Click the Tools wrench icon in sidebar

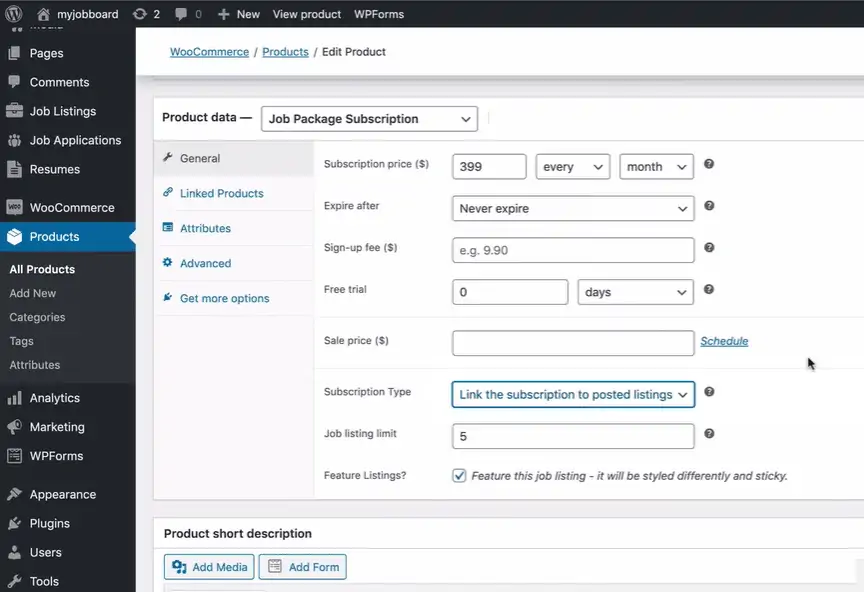[x=14, y=581]
